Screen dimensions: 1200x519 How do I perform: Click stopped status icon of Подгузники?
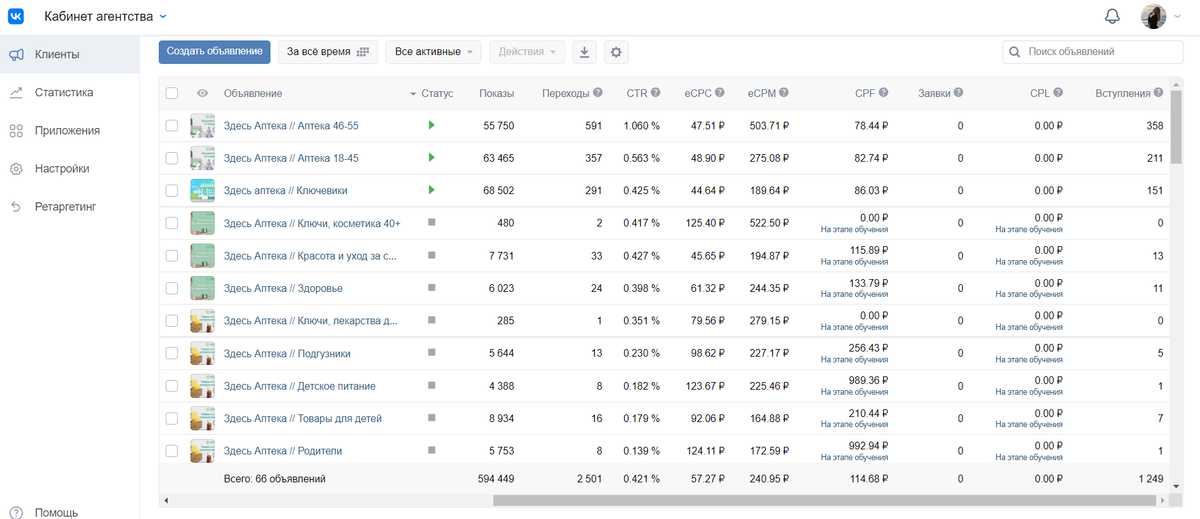pyautogui.click(x=431, y=352)
